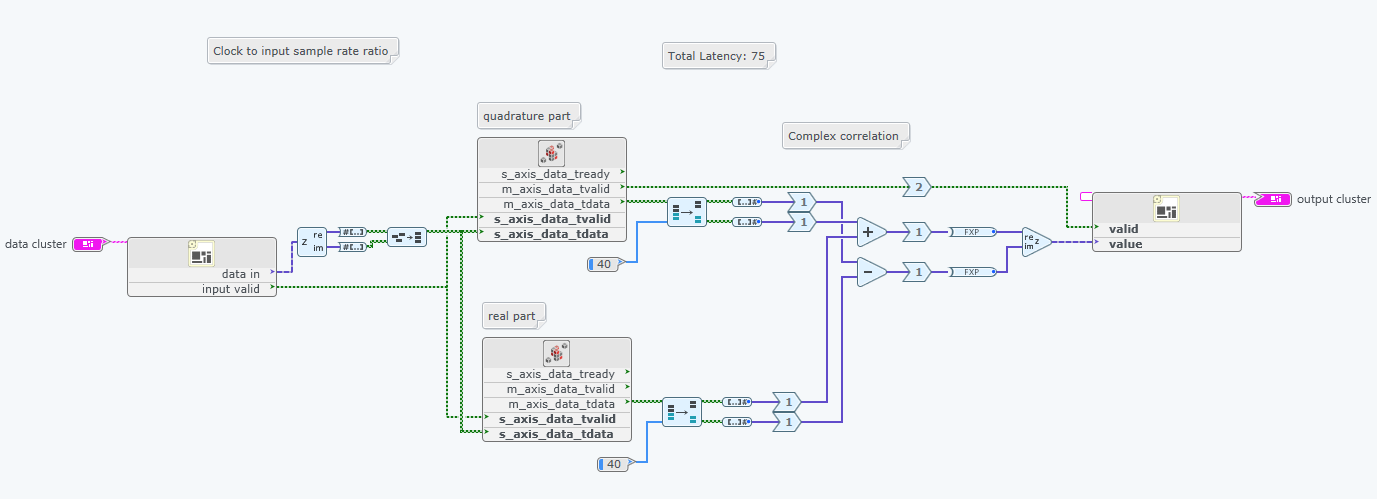Click the output cluster terminal icon
1377x499 pixels.
pos(1272,199)
